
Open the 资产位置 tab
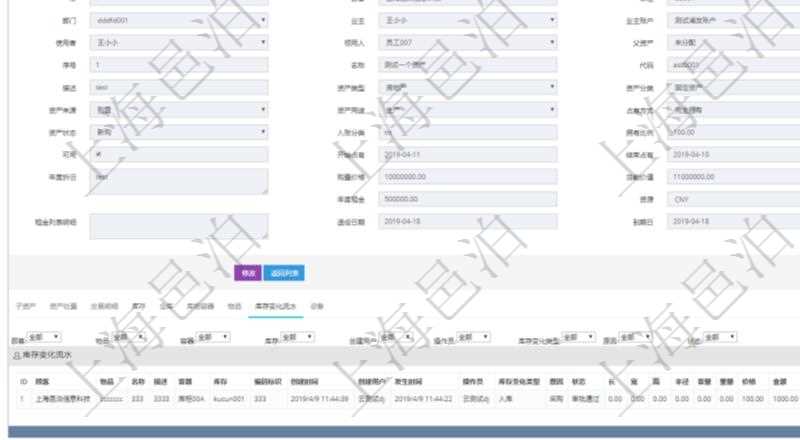(63, 306)
